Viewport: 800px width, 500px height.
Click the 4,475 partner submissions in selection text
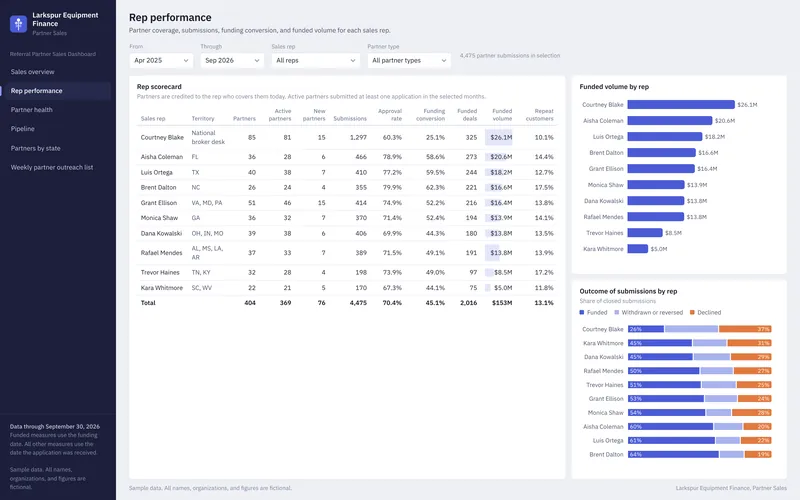click(x=510, y=56)
